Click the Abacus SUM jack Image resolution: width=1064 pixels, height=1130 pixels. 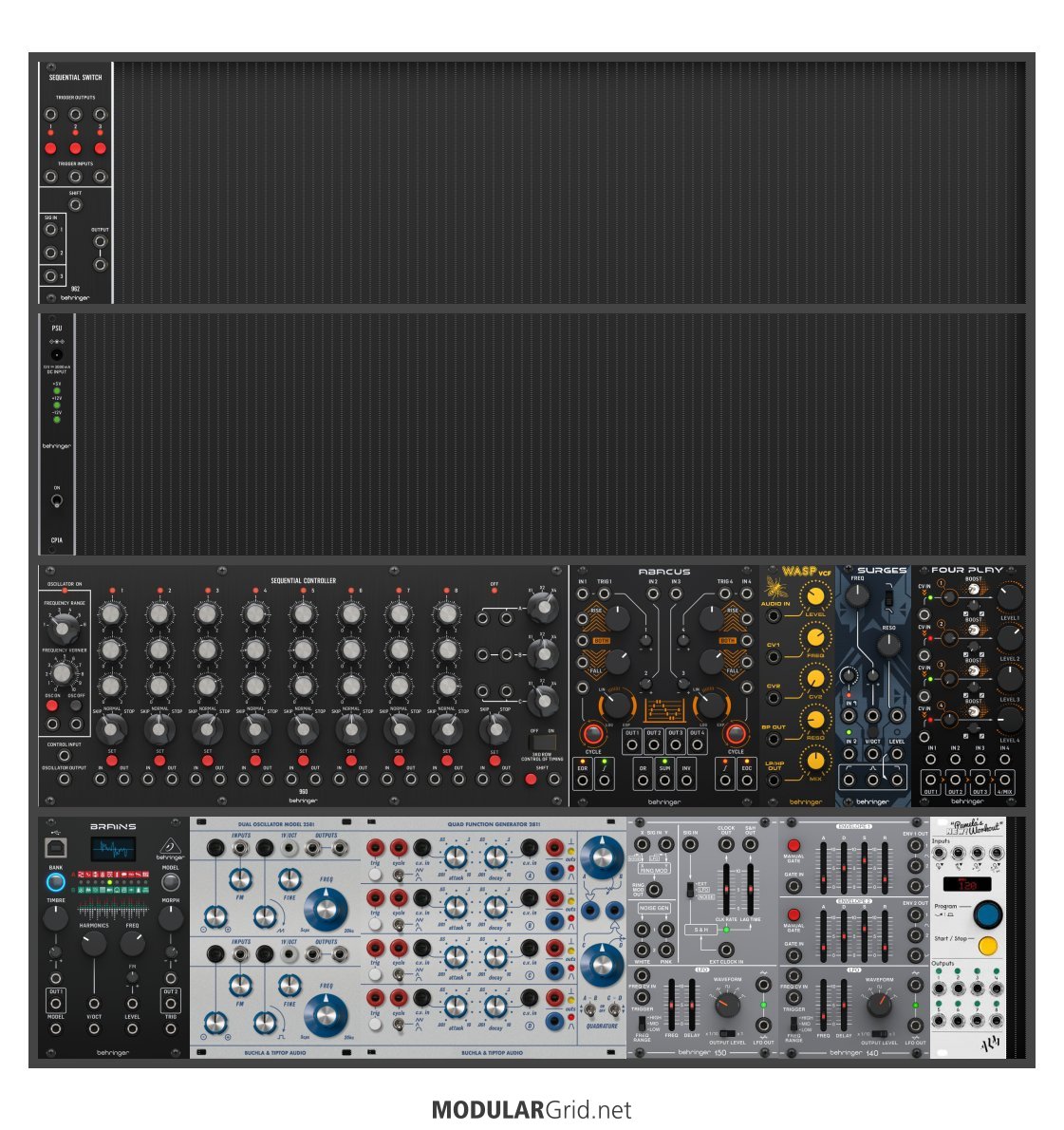point(664,780)
